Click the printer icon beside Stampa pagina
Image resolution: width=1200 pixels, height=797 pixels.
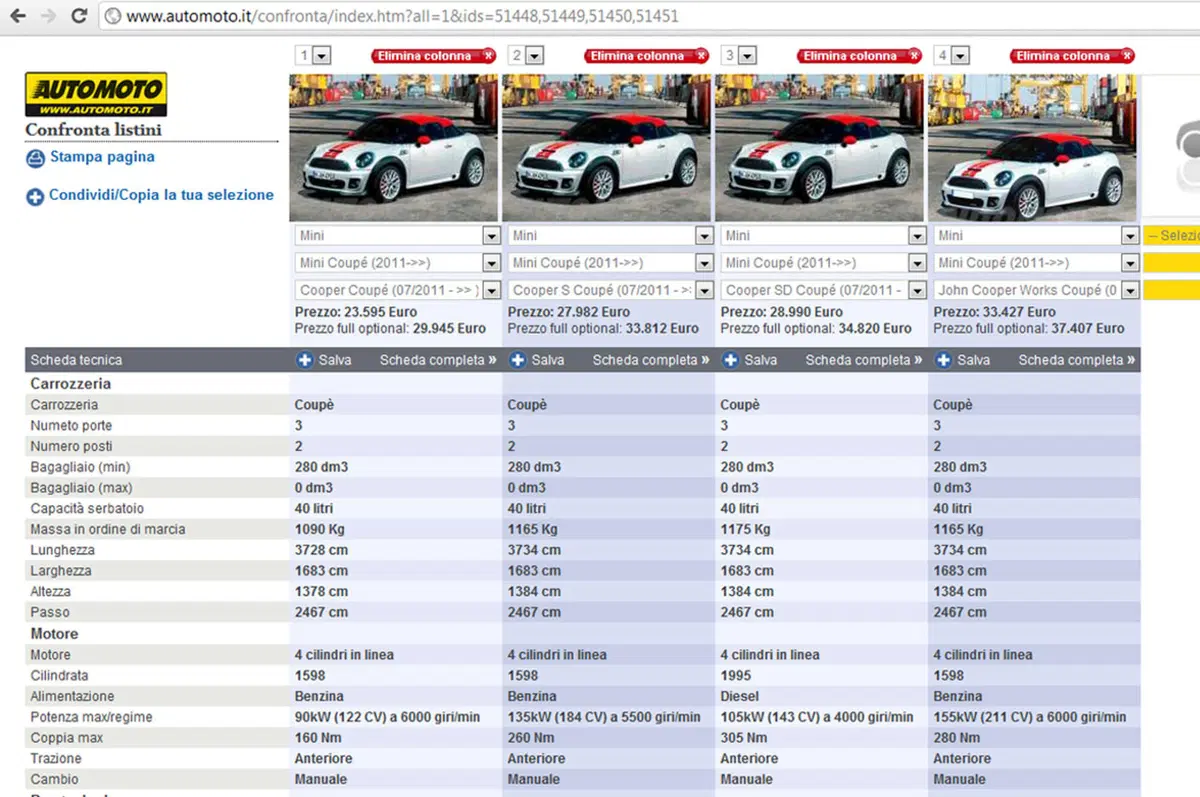tap(35, 158)
